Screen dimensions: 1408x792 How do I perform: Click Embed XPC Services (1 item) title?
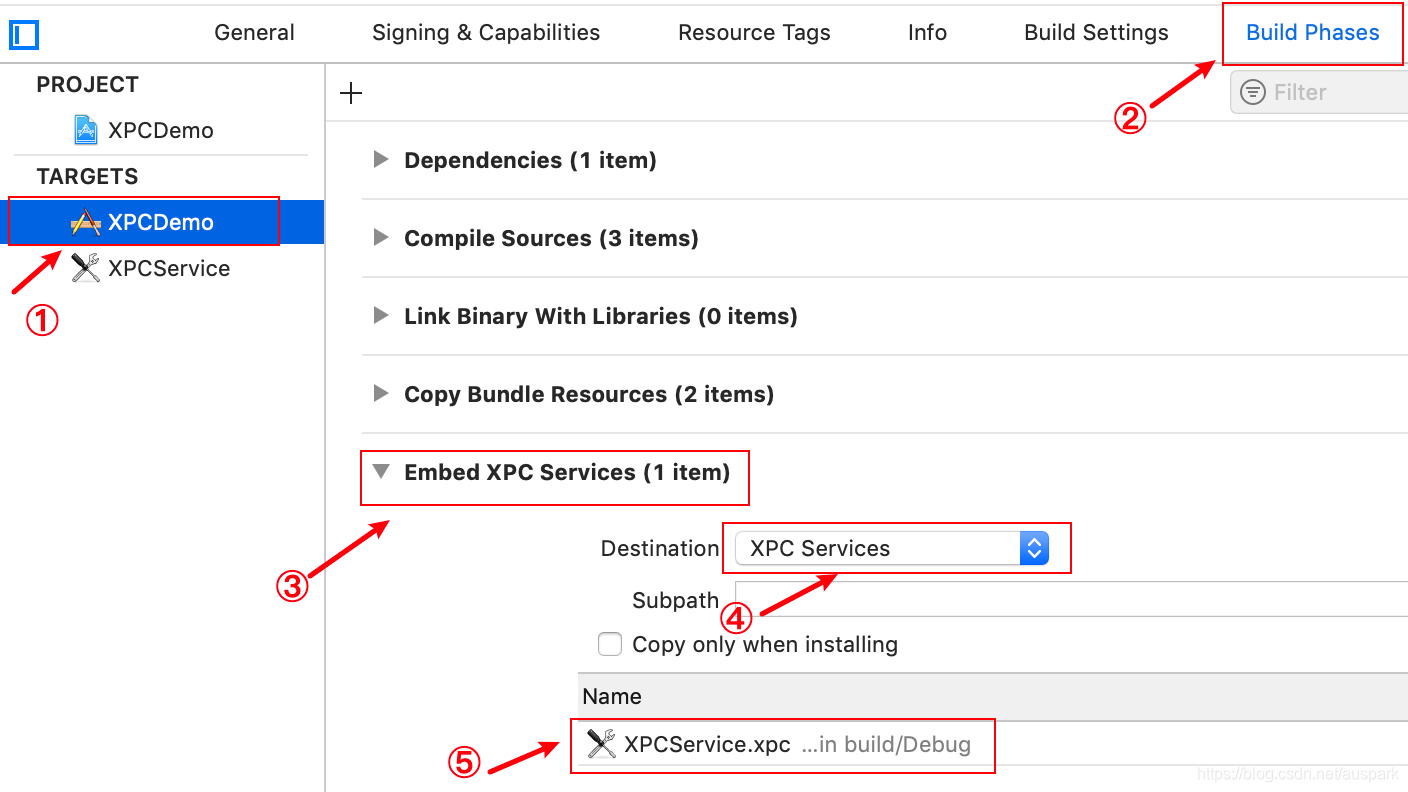[x=567, y=472]
